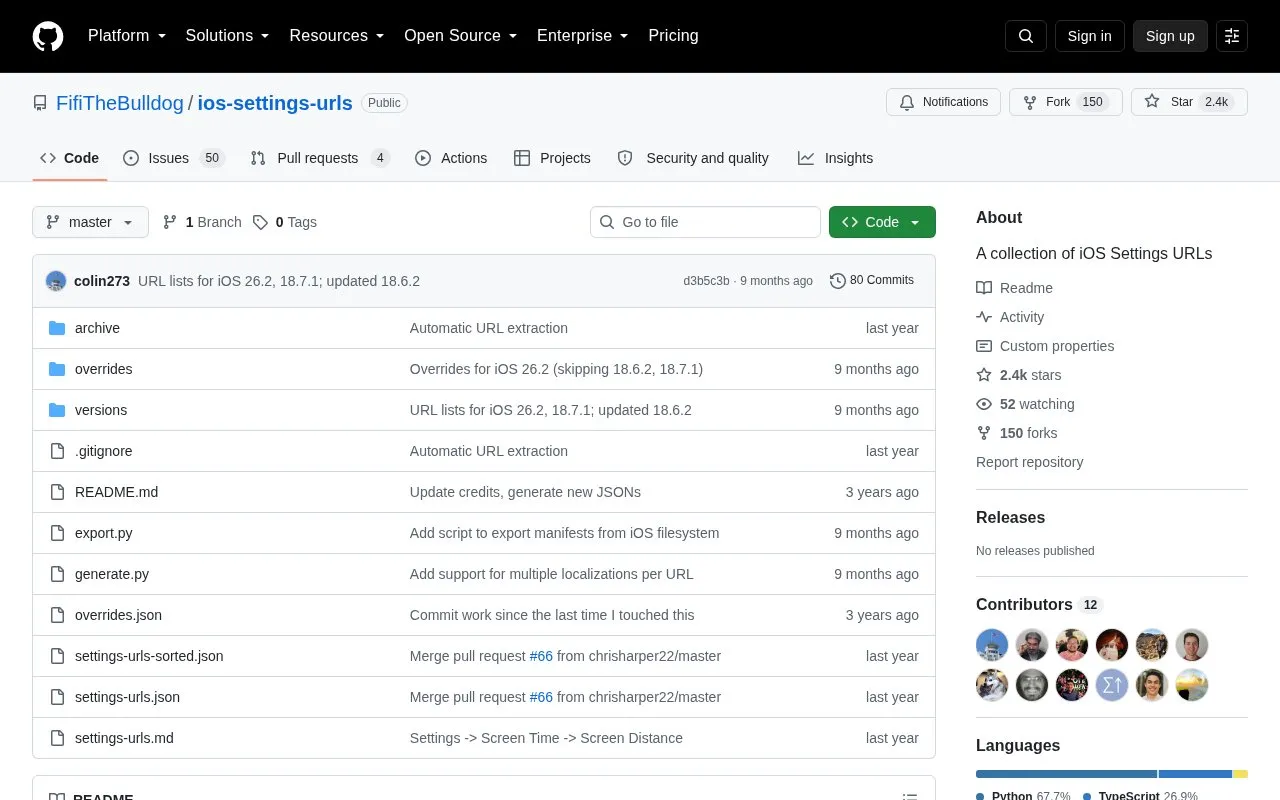Screen dimensions: 1280x800
Task: Open the versions folder
Action: click(101, 410)
